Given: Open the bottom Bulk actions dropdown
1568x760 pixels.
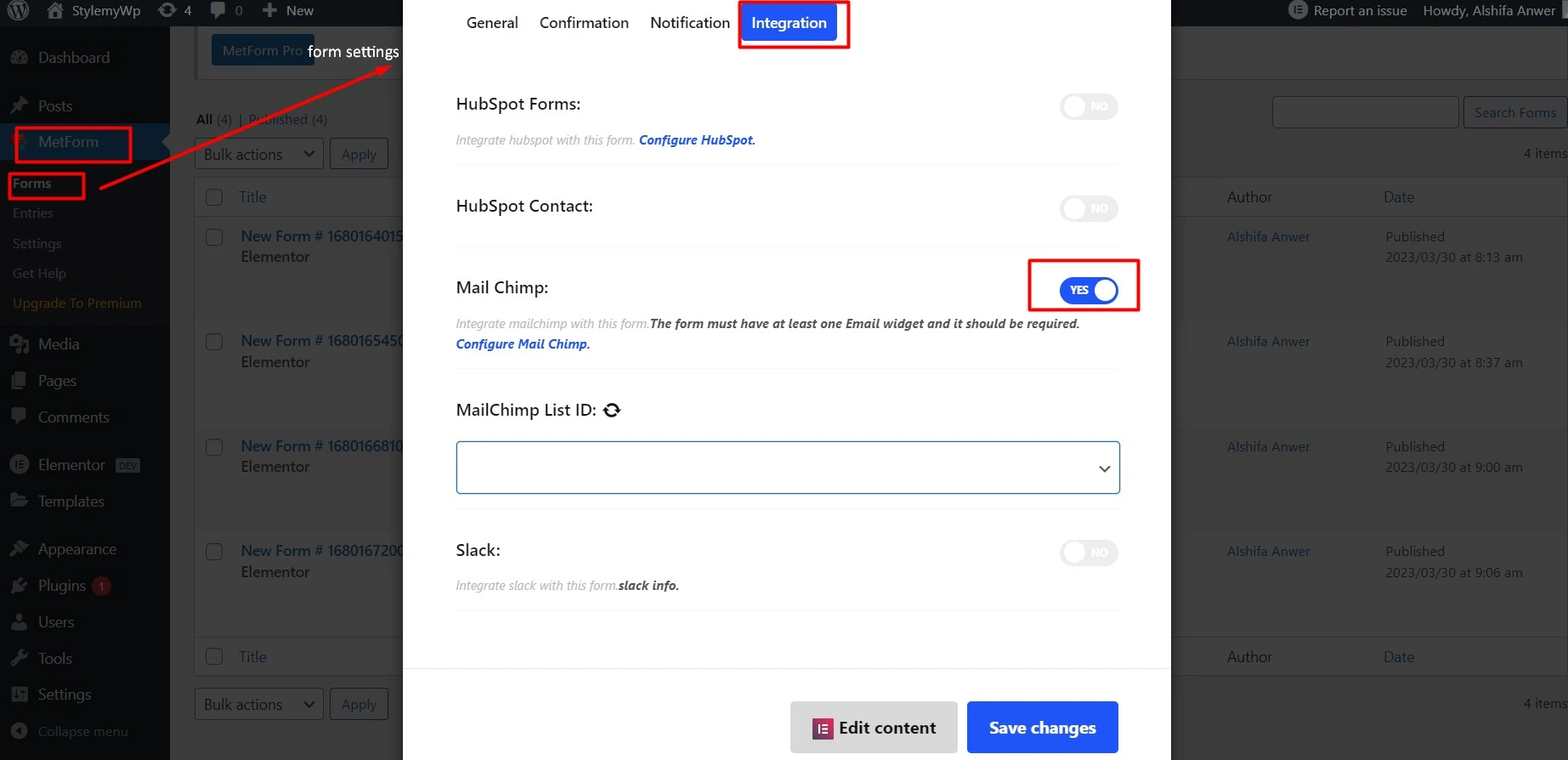Looking at the screenshot, I should (259, 704).
